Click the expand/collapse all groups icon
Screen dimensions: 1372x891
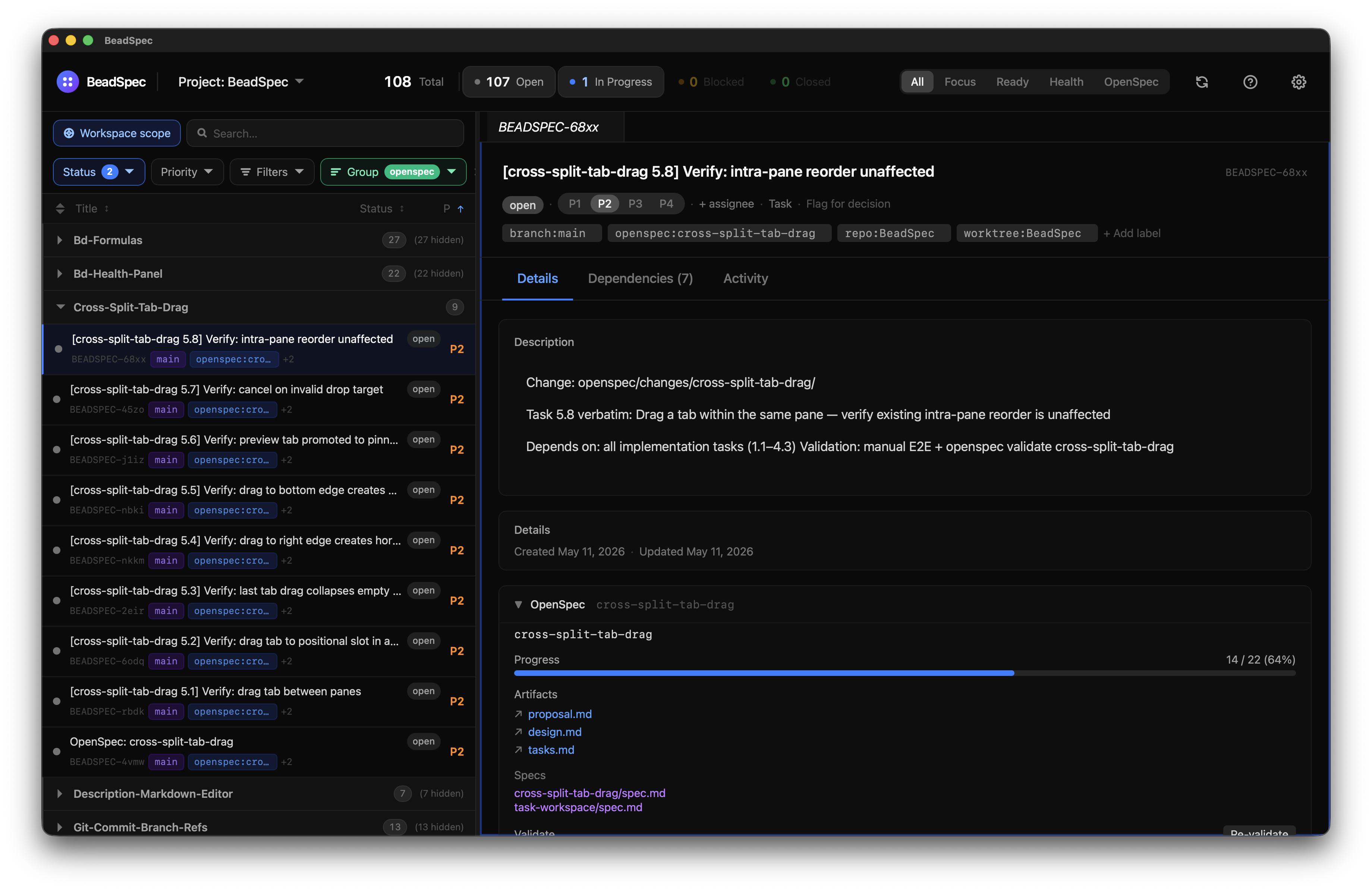coord(60,209)
